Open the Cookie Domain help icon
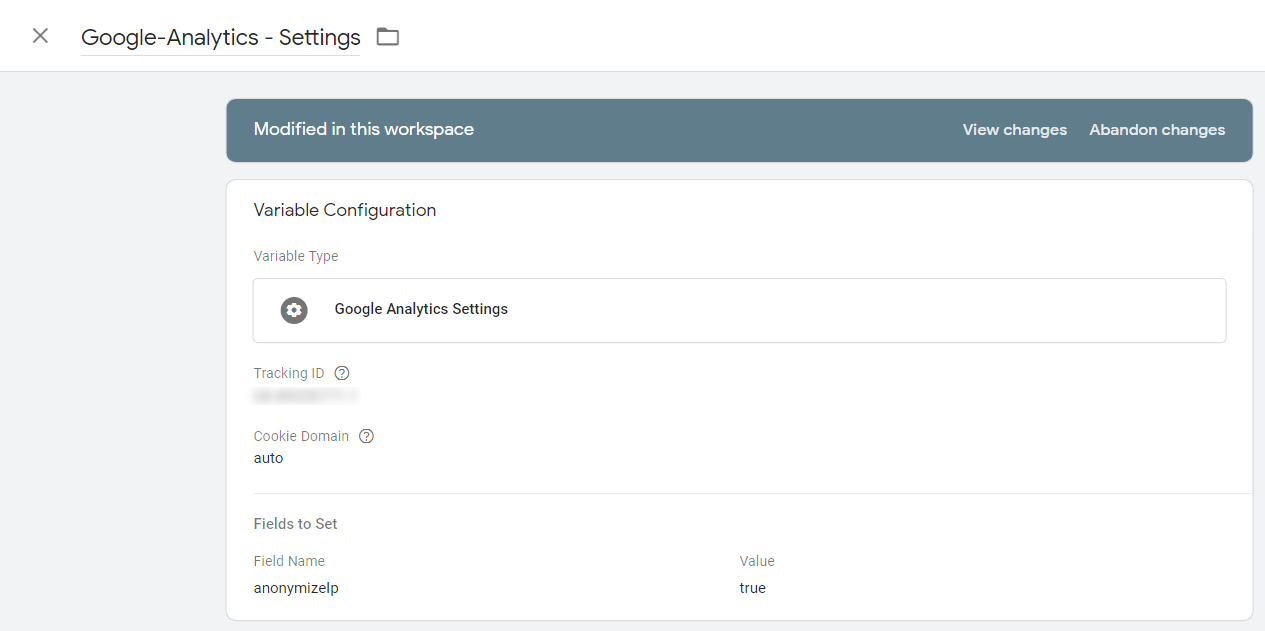Image resolution: width=1265 pixels, height=631 pixels. coord(366,436)
